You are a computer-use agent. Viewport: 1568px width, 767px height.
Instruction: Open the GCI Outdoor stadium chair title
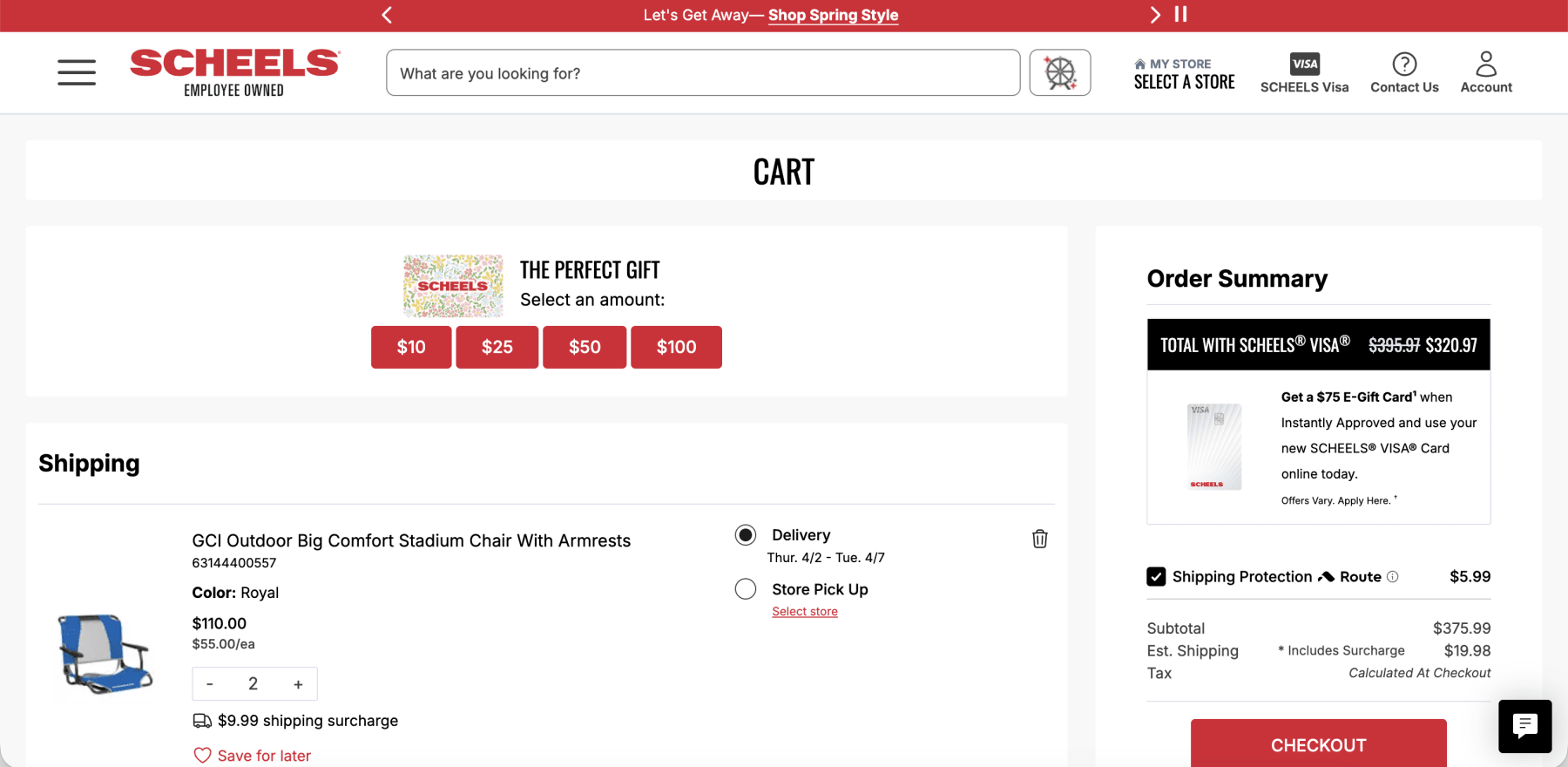(x=411, y=540)
